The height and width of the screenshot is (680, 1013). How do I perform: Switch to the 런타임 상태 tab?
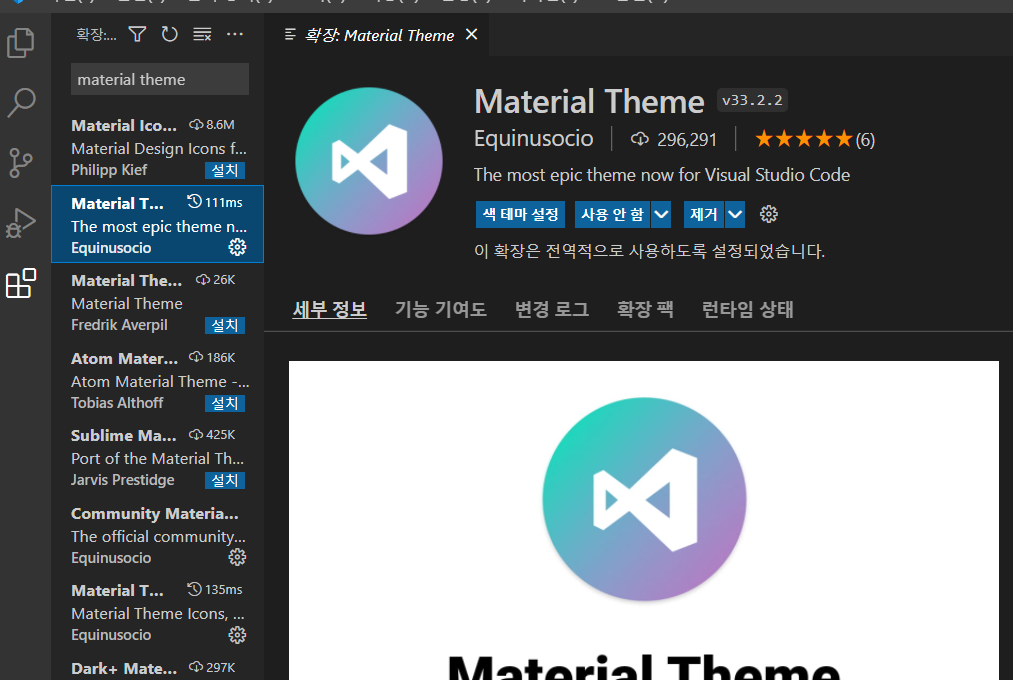pos(747,309)
